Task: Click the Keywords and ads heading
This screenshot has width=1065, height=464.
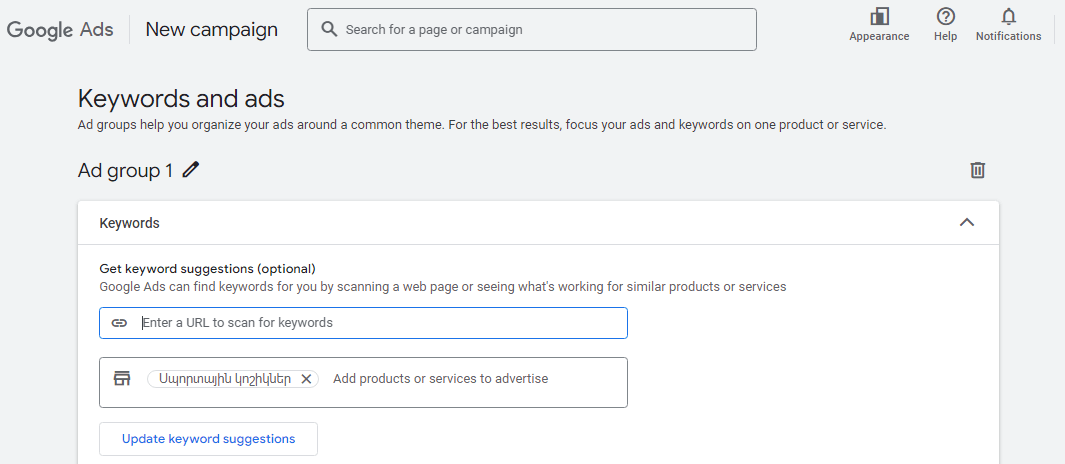Action: pos(181,99)
